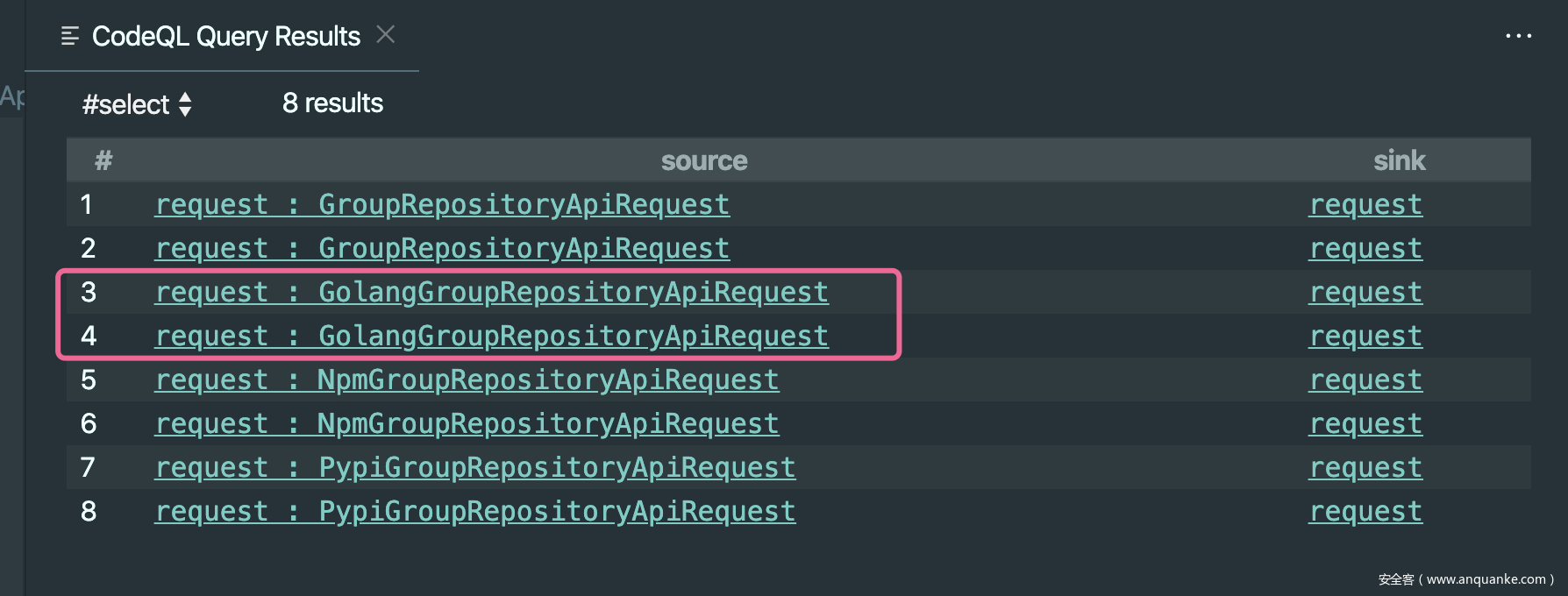Open the #select result set dropdown
Viewport: 1568px width, 596px height.
pos(137,104)
